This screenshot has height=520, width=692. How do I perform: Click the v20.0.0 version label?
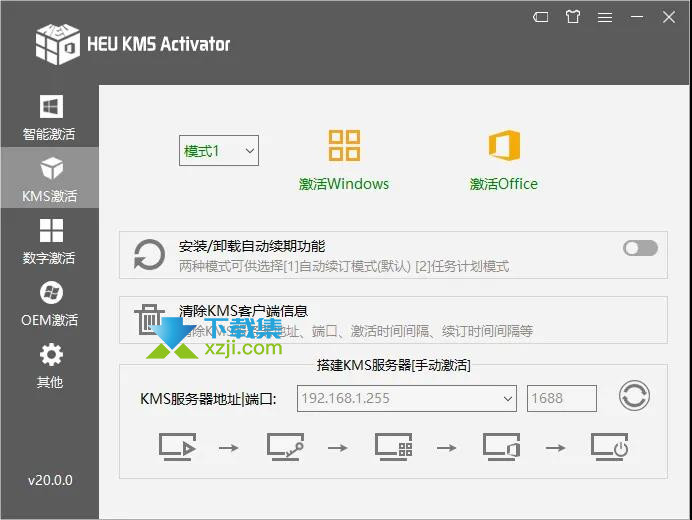50,480
